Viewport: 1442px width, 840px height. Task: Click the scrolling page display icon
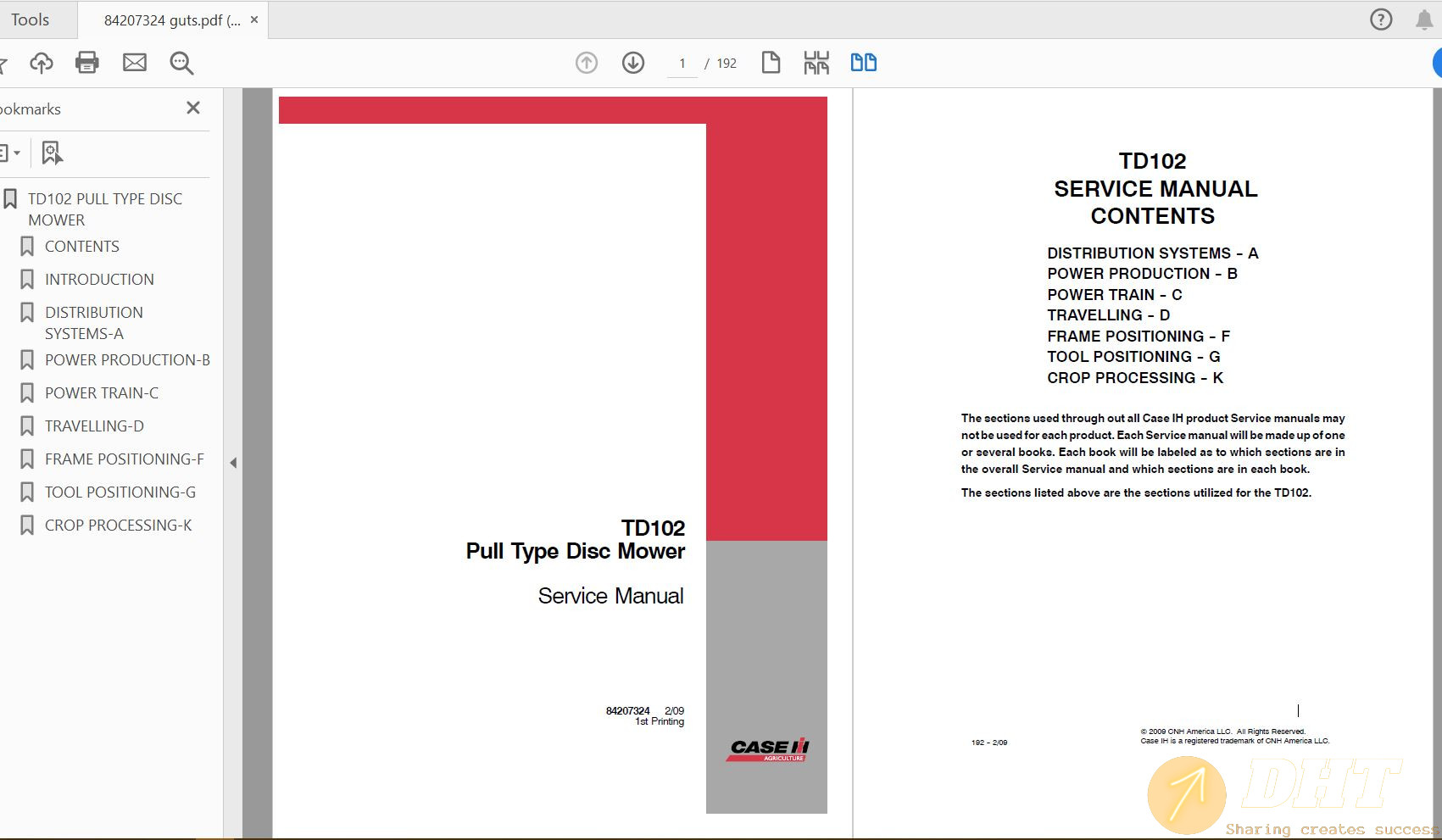point(816,63)
